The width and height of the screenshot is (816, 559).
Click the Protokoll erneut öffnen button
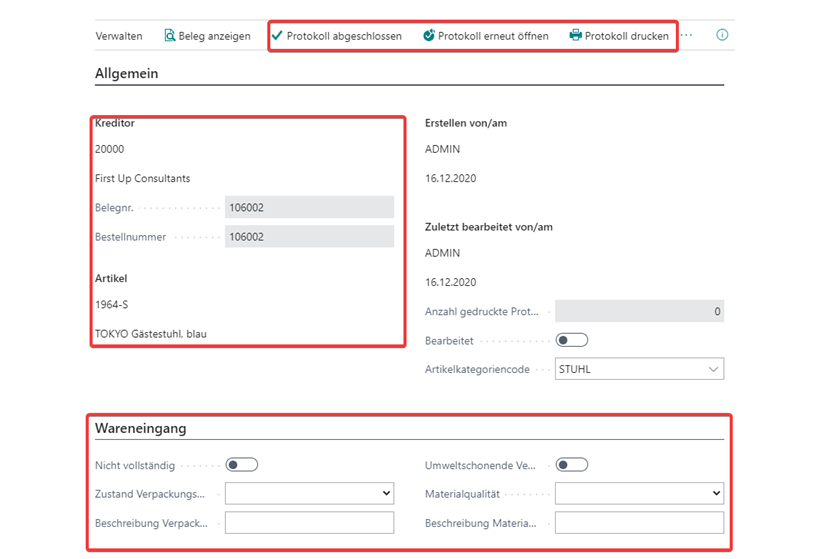[x=486, y=36]
